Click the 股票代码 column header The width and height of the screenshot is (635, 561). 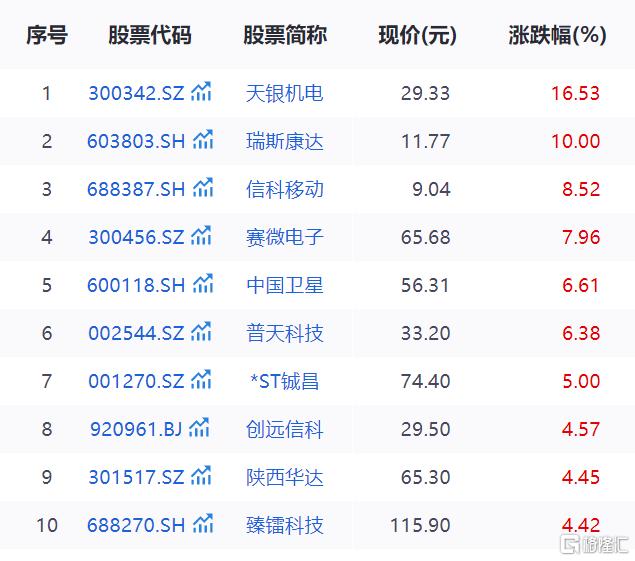[x=150, y=35]
